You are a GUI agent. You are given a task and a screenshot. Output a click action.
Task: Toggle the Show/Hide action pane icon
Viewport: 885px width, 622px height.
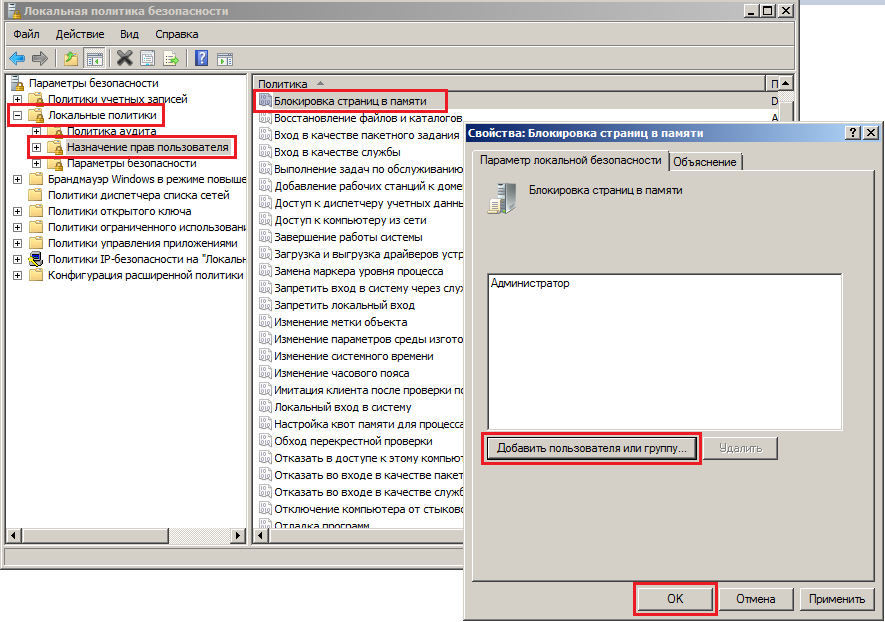(x=225, y=58)
